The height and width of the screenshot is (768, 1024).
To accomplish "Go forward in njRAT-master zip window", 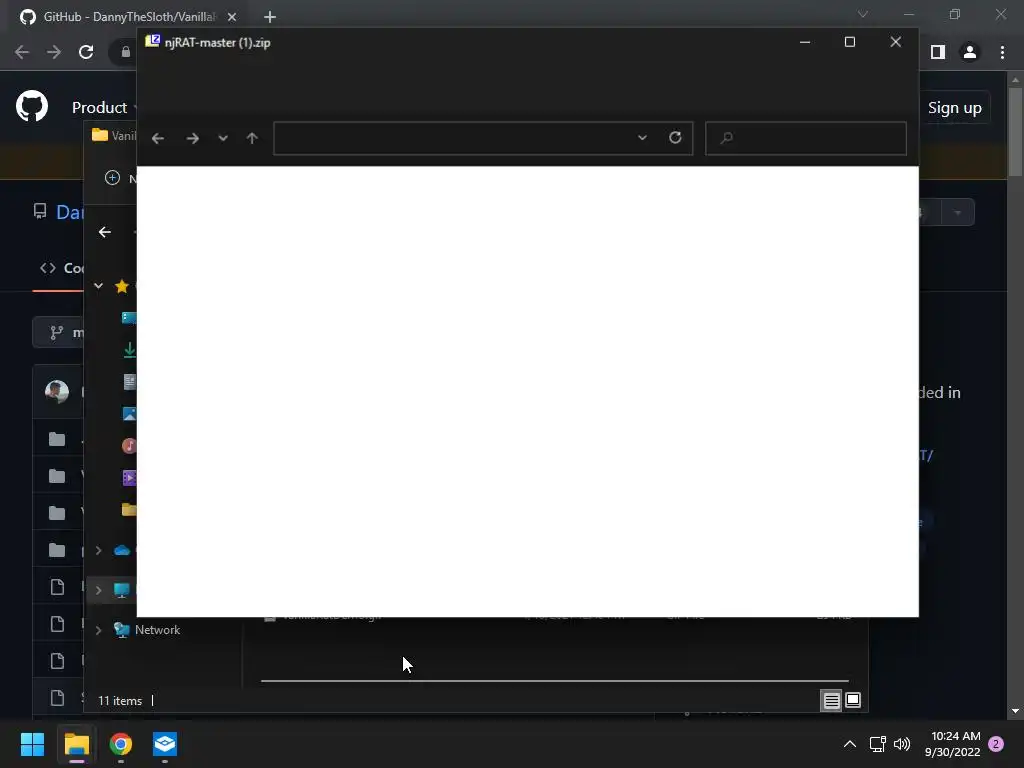I will (x=192, y=138).
